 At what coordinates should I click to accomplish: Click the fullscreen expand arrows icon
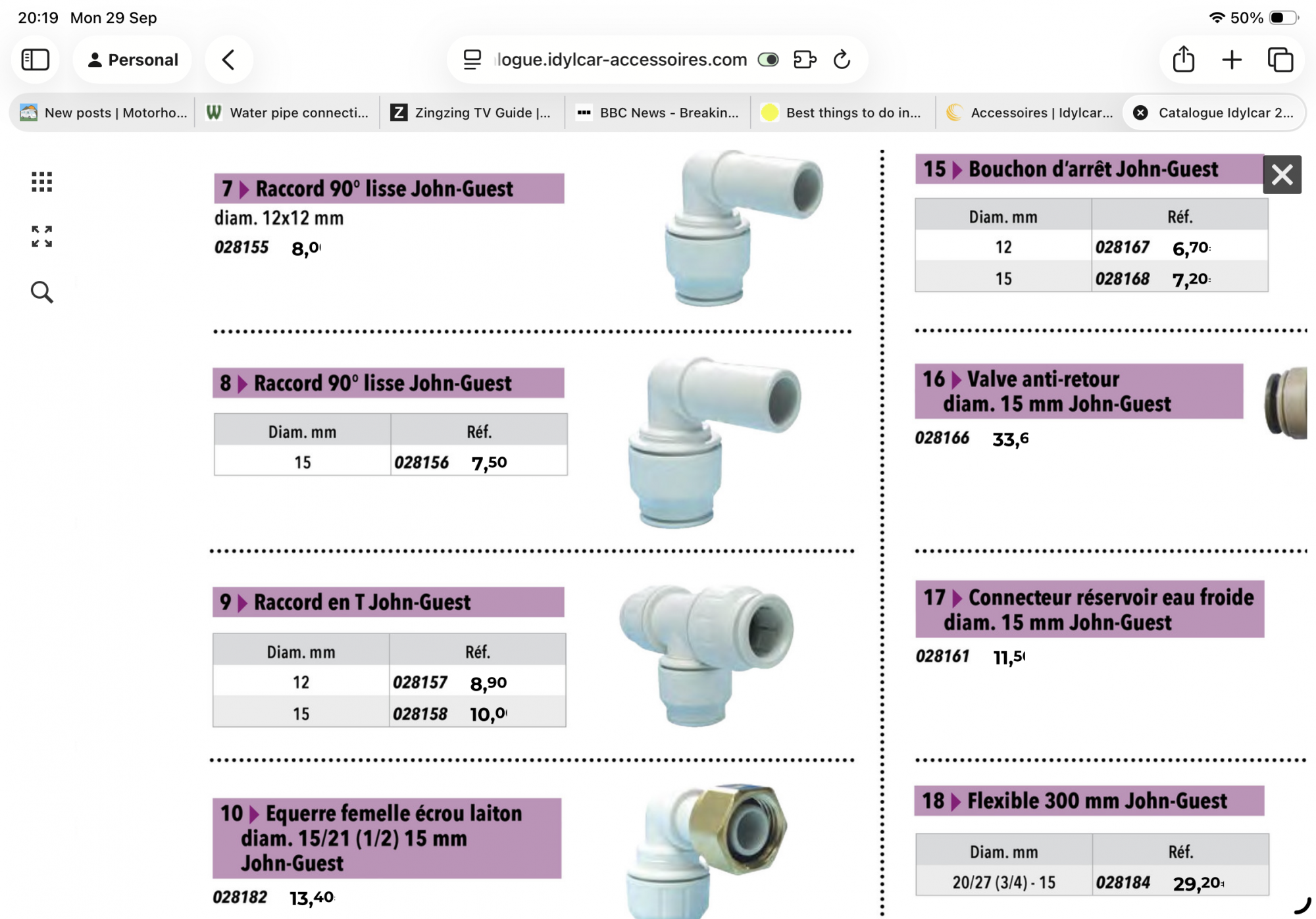(x=41, y=236)
